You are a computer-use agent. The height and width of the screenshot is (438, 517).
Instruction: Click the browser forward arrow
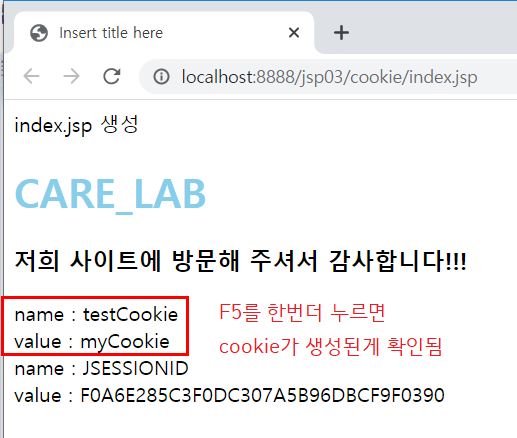(71, 76)
